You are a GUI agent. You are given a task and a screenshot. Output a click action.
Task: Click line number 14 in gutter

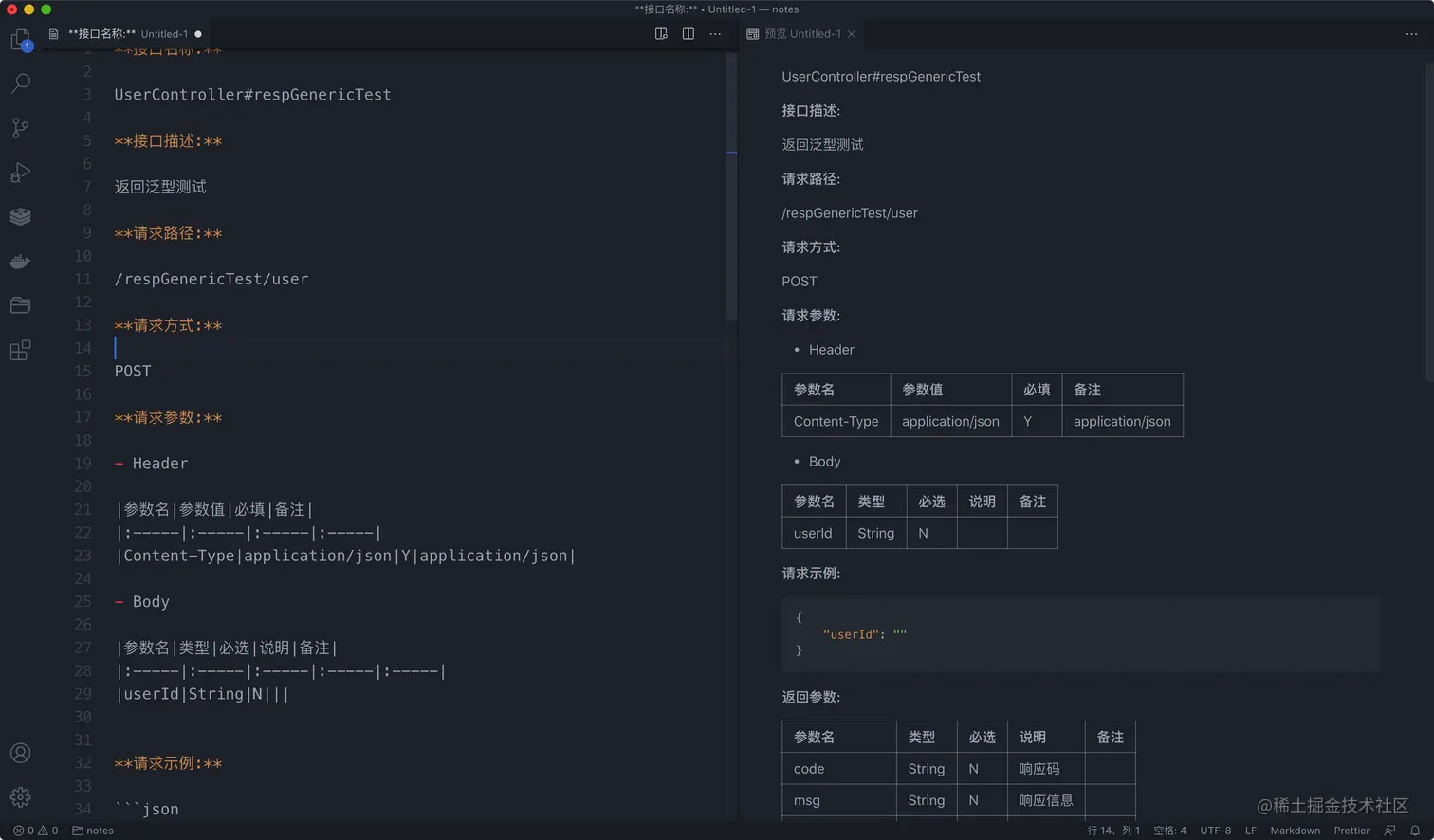click(x=83, y=348)
